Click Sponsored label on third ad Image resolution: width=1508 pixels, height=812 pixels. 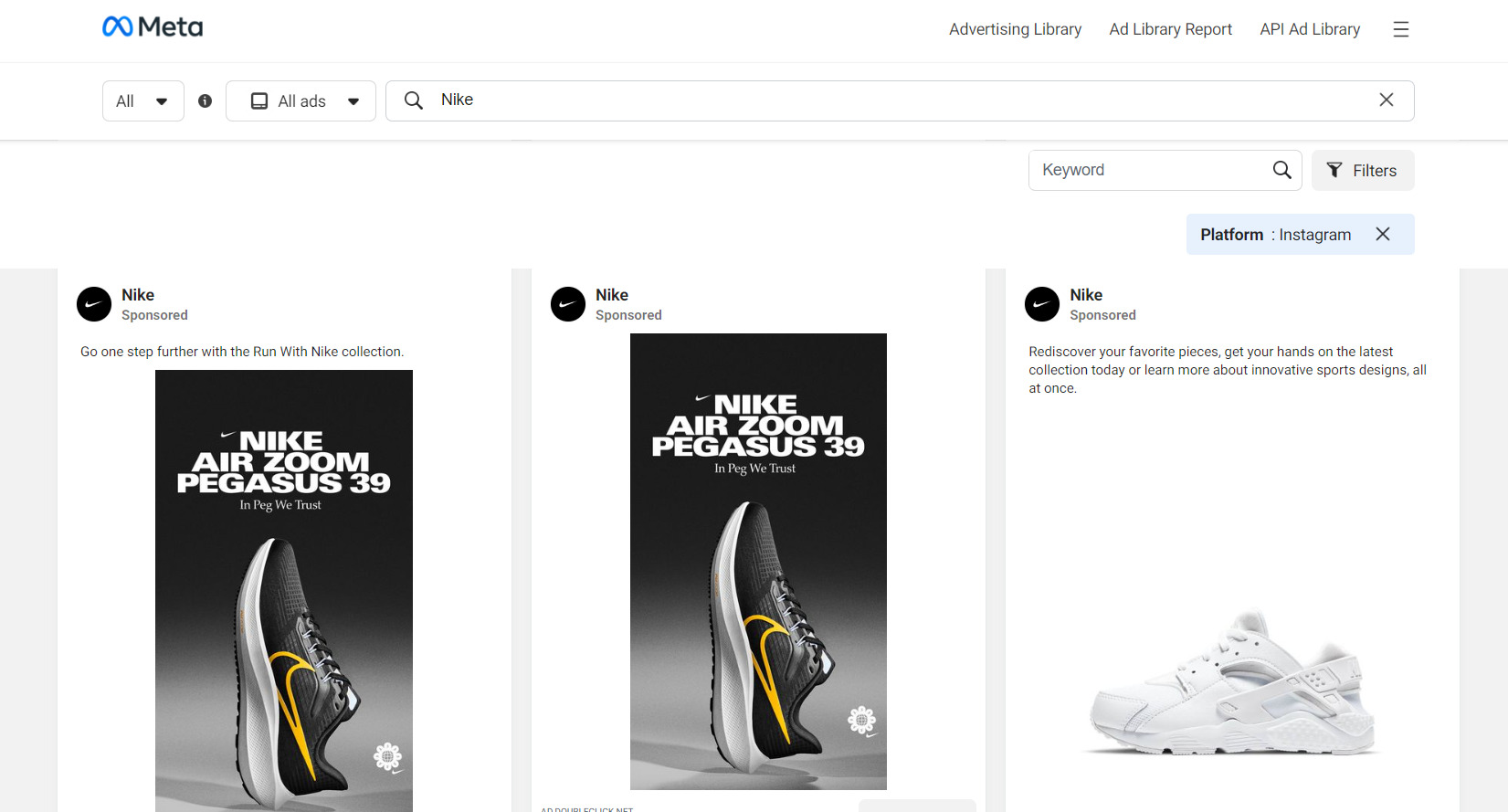pos(1102,315)
